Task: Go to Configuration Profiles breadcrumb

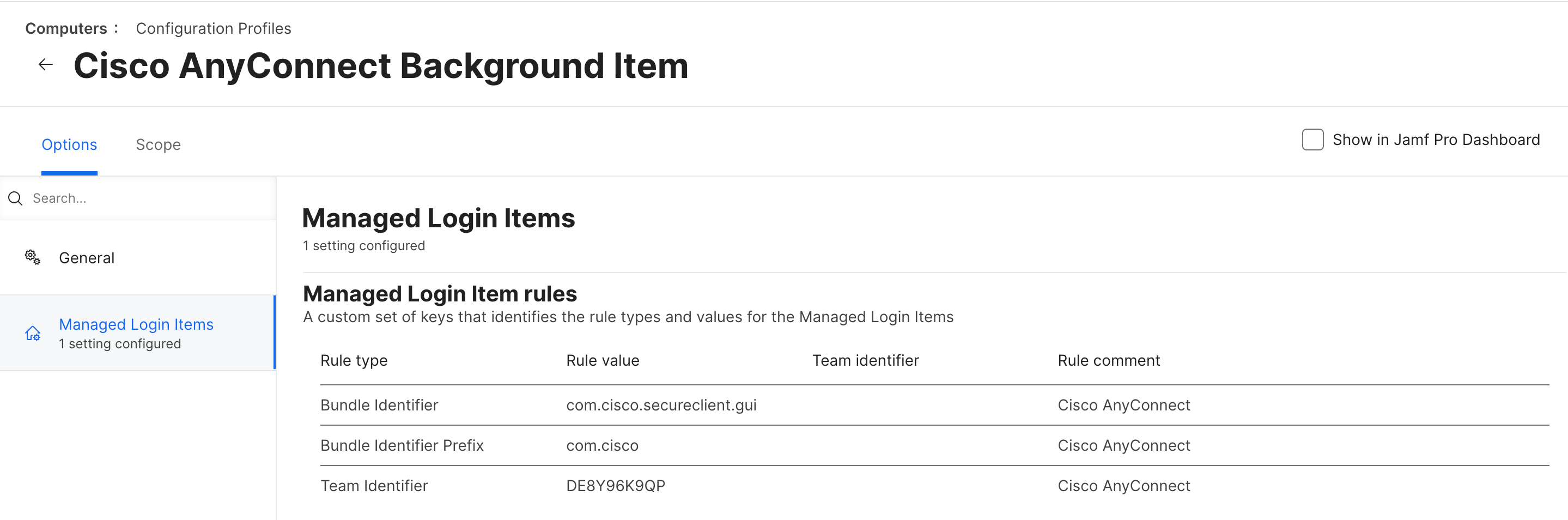Action: coord(214,29)
